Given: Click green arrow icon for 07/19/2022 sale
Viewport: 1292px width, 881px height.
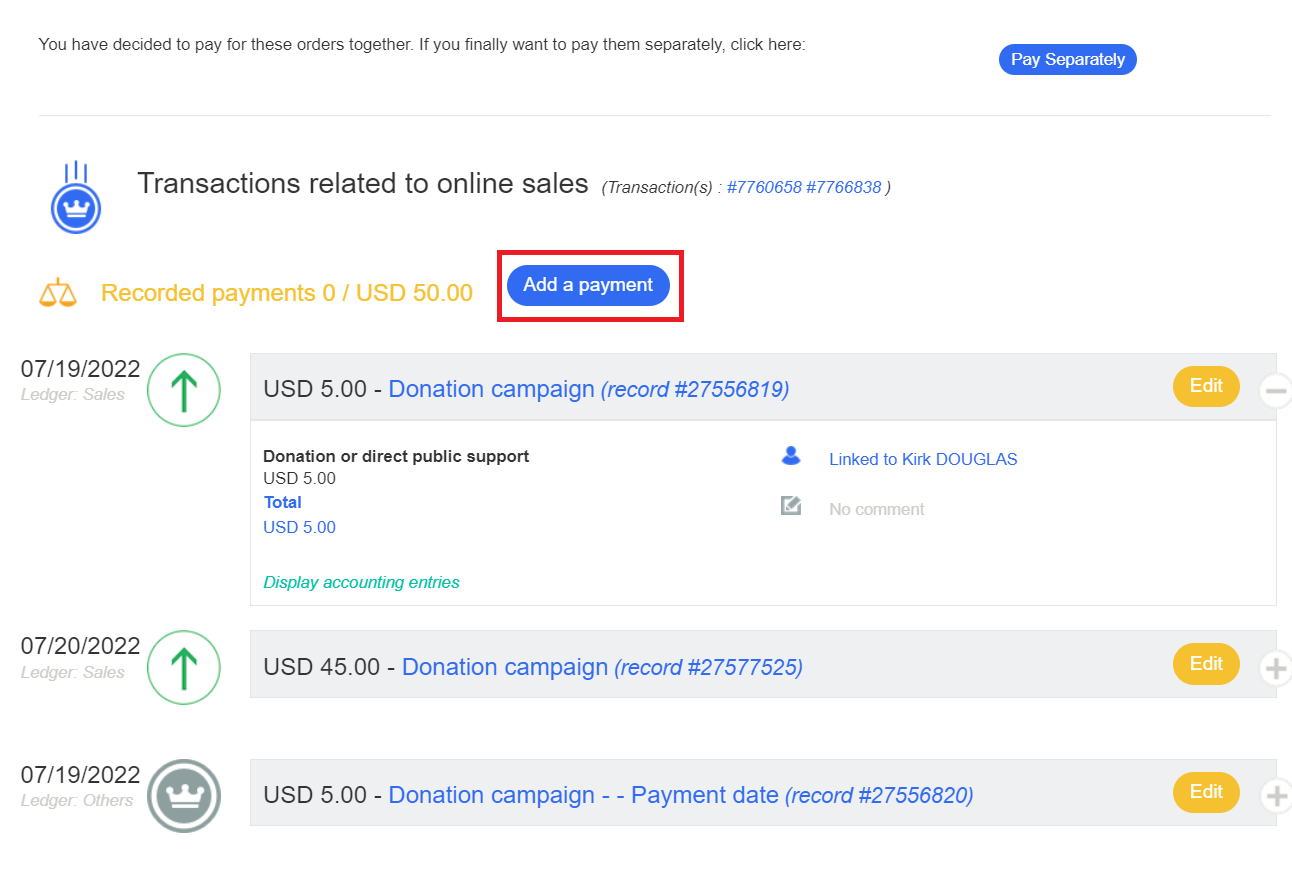Looking at the screenshot, I should tap(184, 390).
